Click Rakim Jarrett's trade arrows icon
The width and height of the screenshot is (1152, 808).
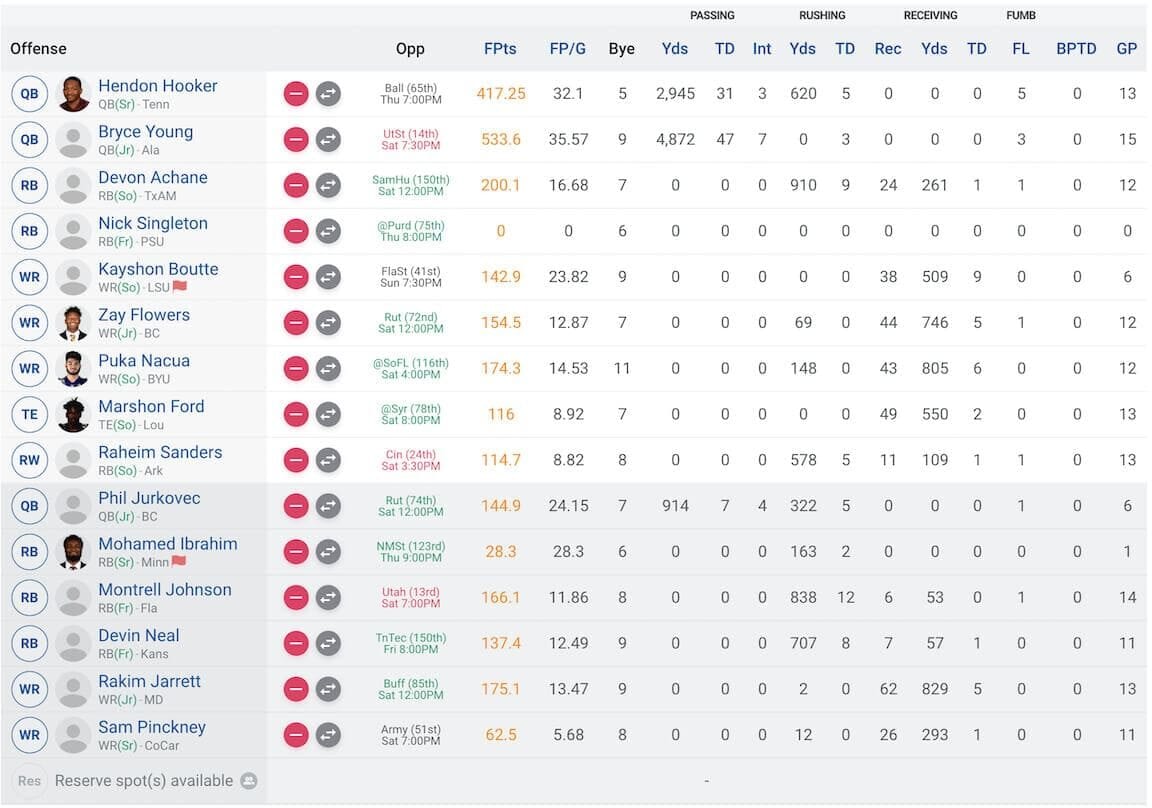pyautogui.click(x=328, y=689)
